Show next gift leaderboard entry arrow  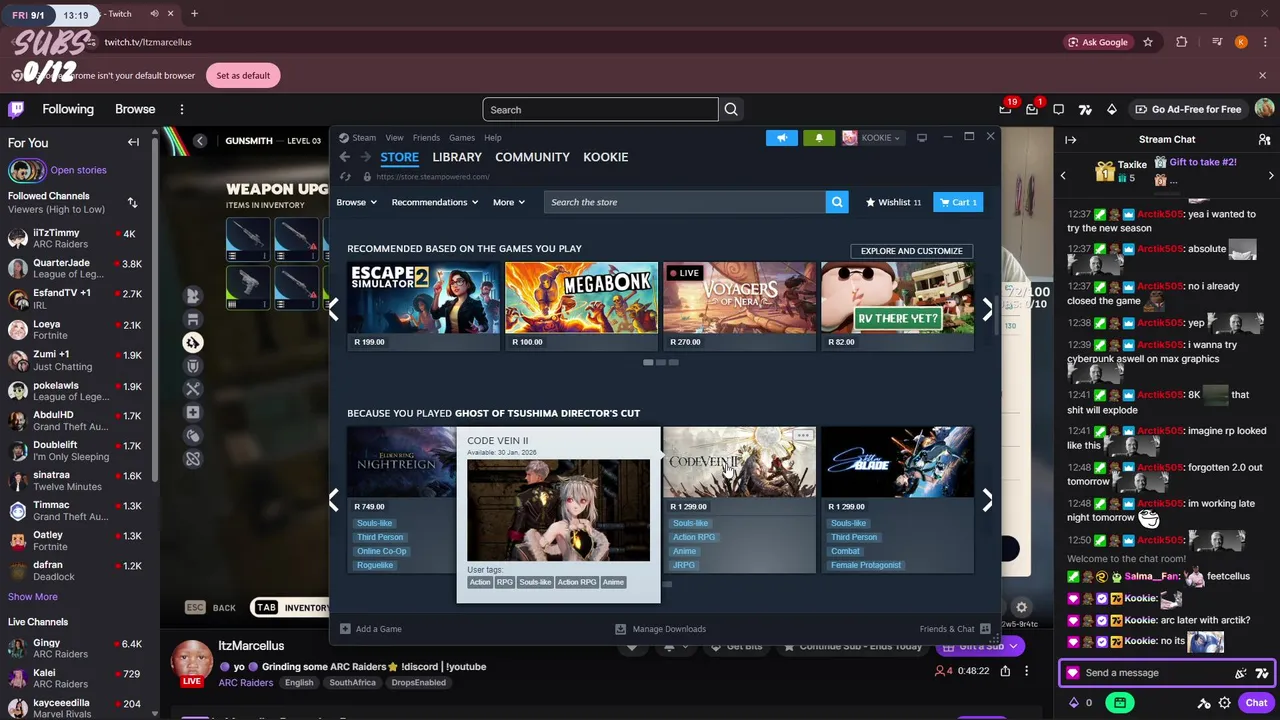[x=1271, y=176]
